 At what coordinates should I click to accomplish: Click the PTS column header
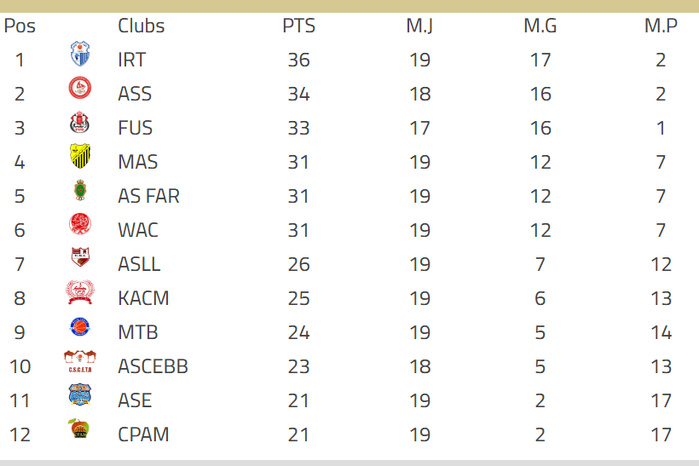(298, 25)
